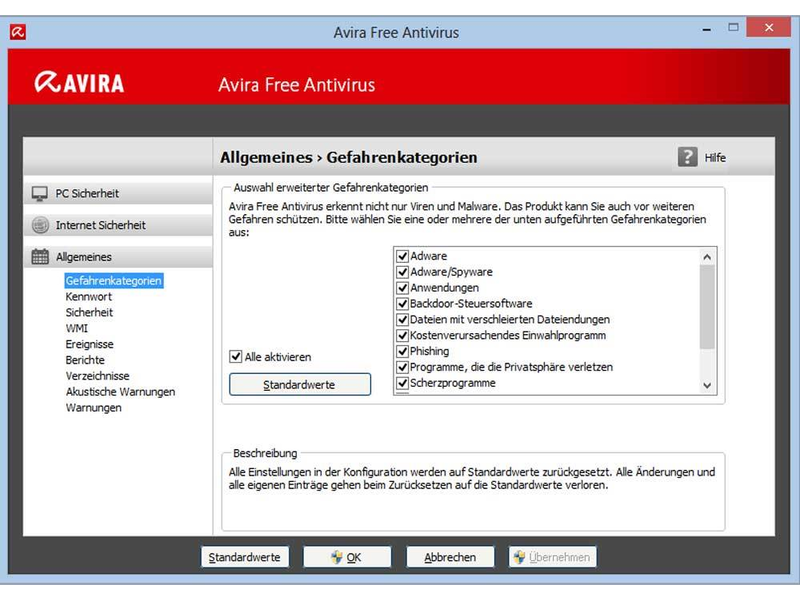Viewport: 800px width, 600px height.
Task: Open the Akustische Warnungen page
Action: [x=120, y=391]
